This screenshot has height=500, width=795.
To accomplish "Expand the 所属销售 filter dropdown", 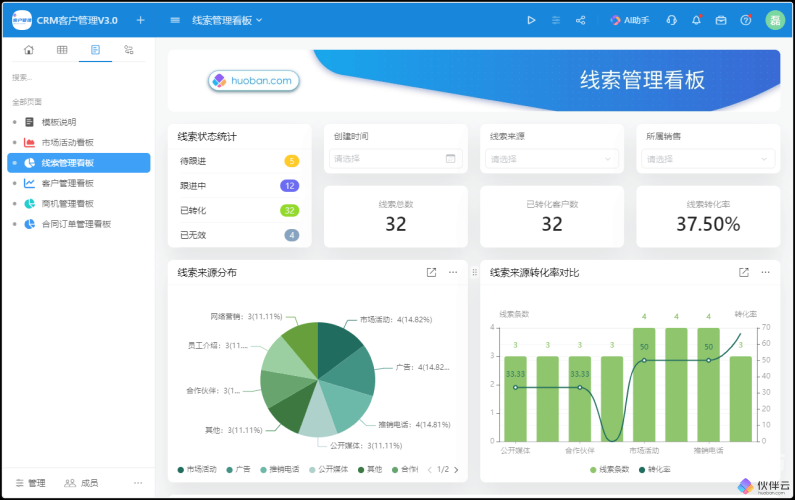I will click(708, 158).
